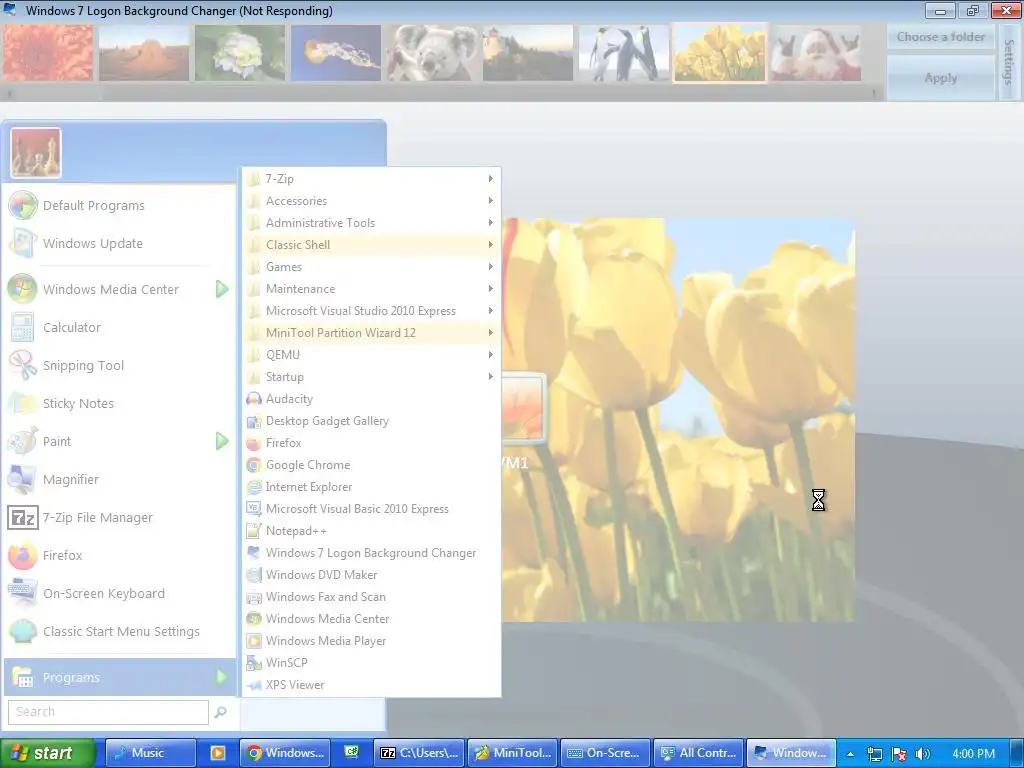Expand the Maintenance folder
Image resolution: width=1024 pixels, height=768 pixels.
371,289
